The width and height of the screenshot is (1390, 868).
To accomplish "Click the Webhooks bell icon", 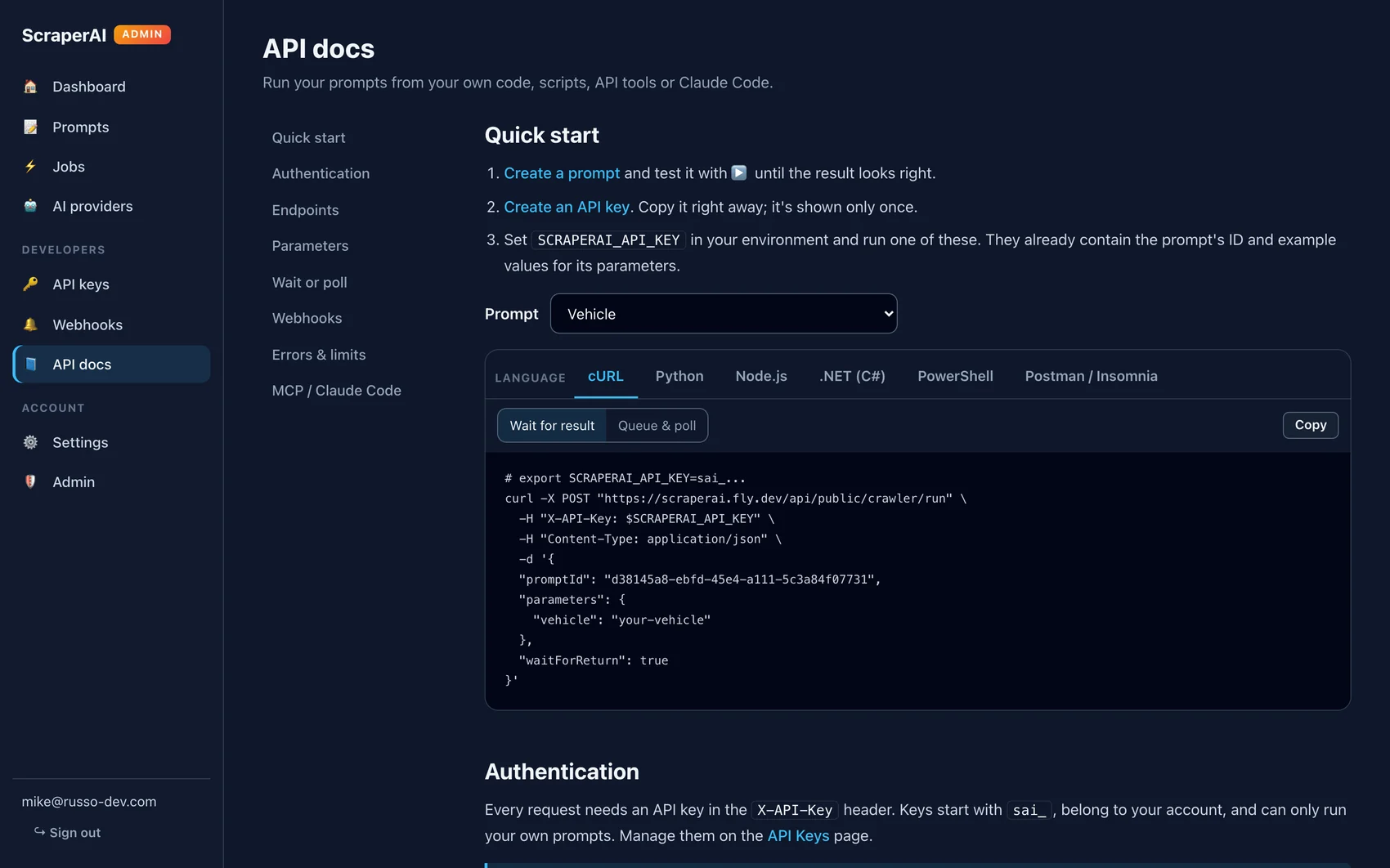I will click(30, 324).
